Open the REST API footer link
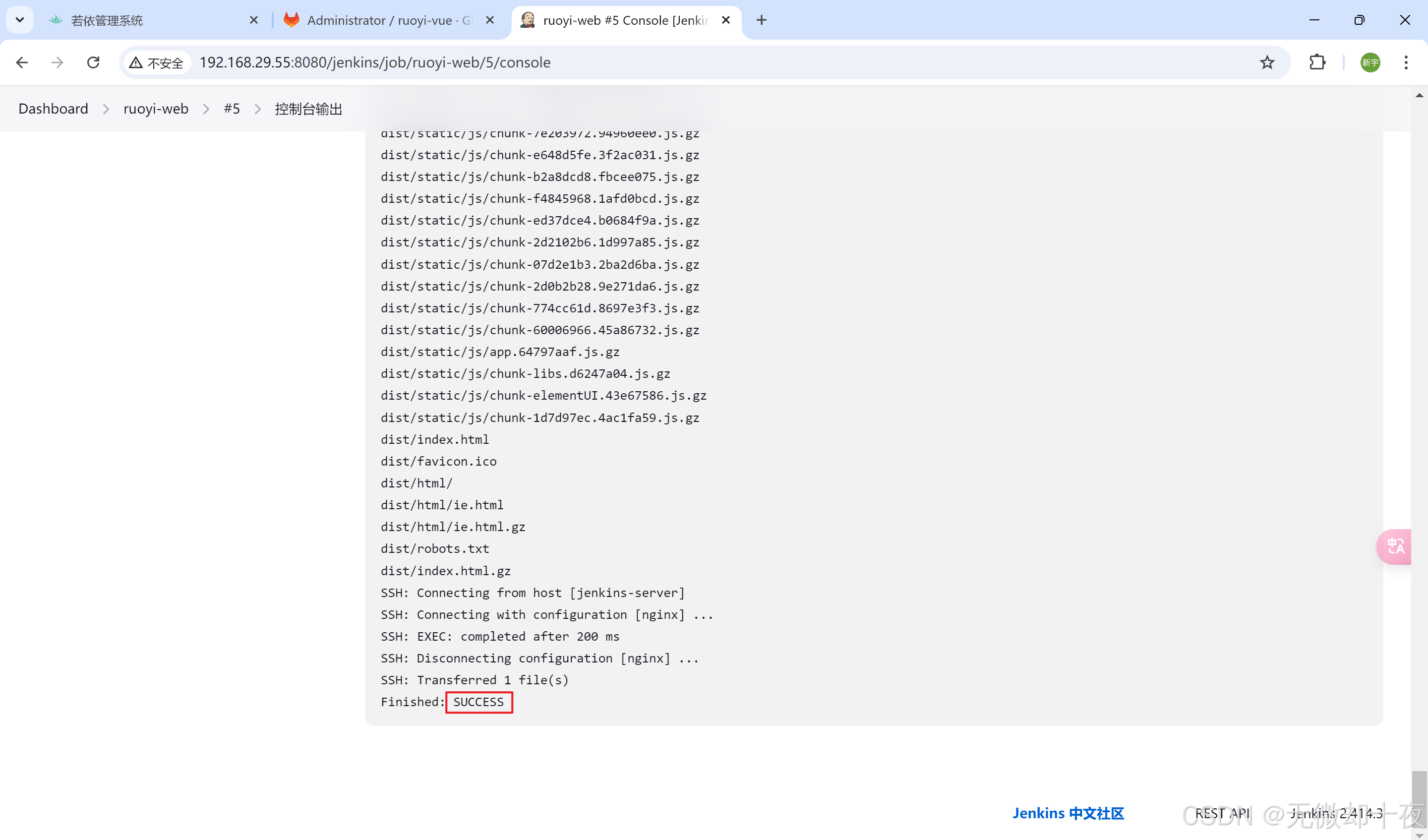Screen dimensions: 1428x840 1222,813
